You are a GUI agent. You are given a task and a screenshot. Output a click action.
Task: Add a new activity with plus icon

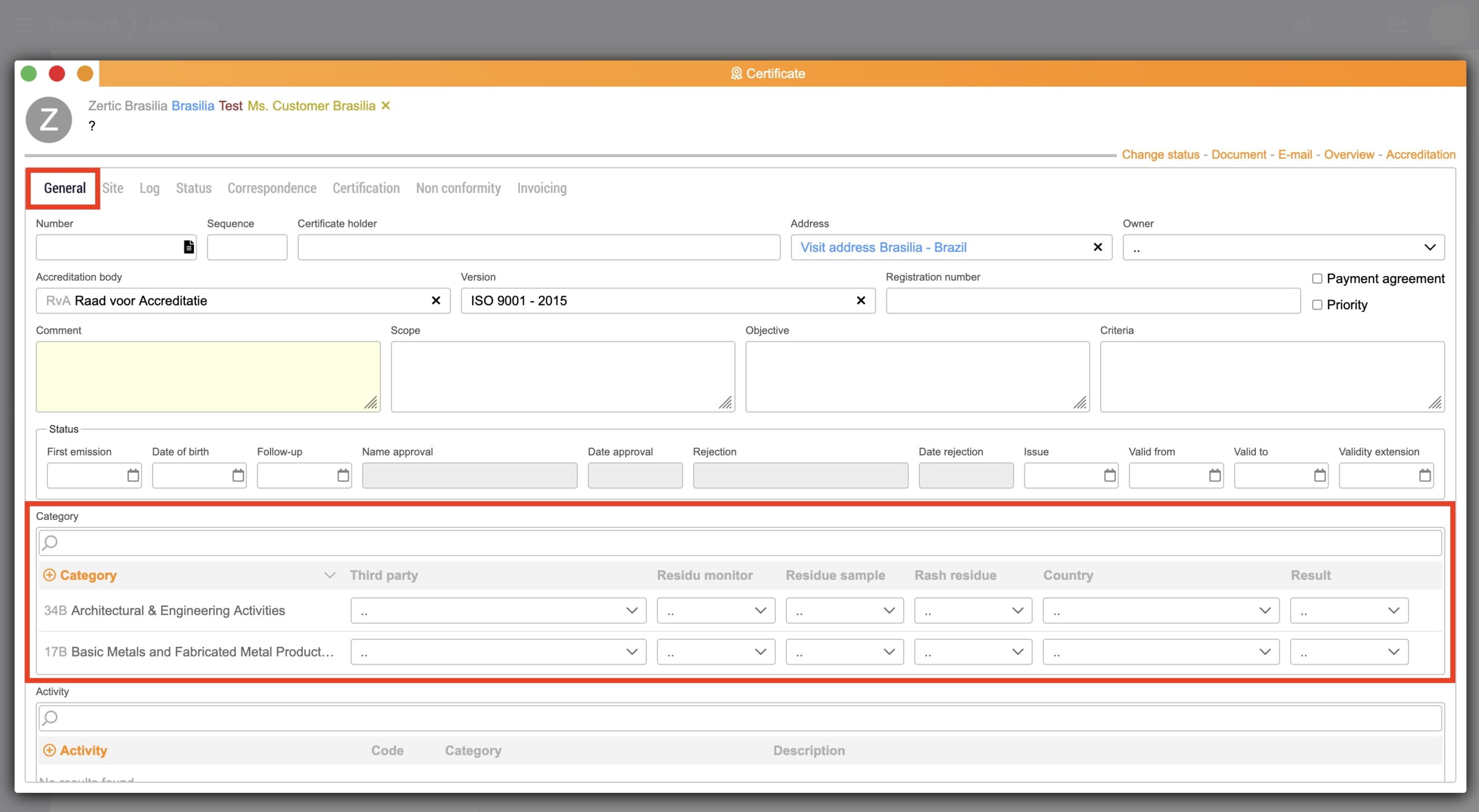click(x=50, y=750)
